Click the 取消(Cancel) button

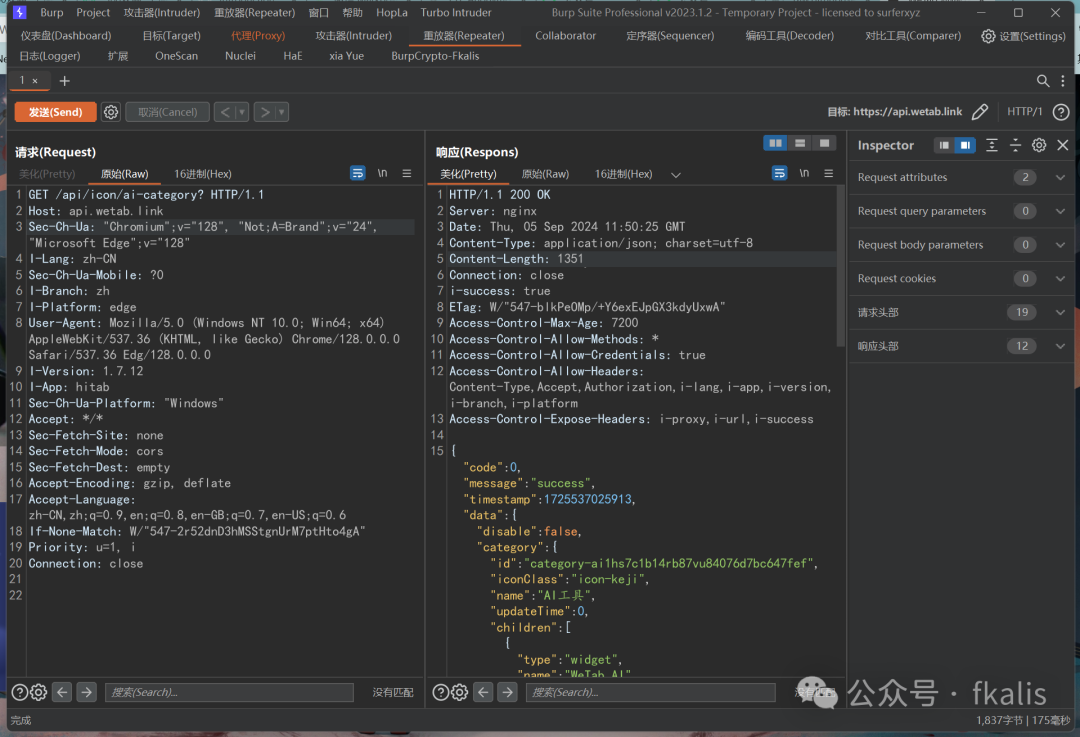pyautogui.click(x=167, y=112)
